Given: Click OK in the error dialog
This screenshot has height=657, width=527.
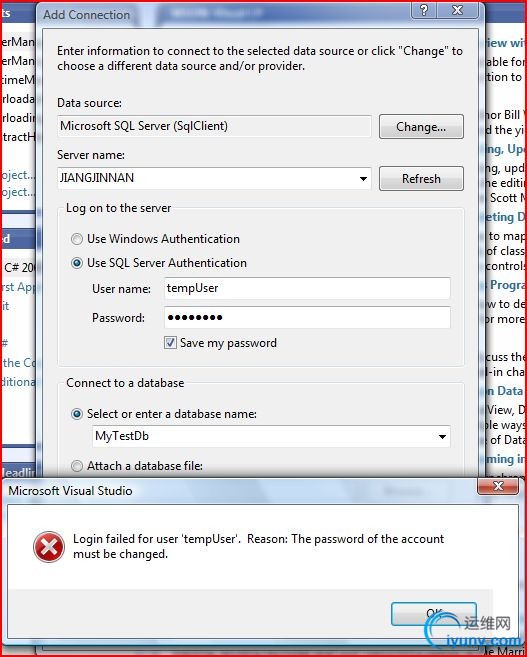Looking at the screenshot, I should point(434,614).
